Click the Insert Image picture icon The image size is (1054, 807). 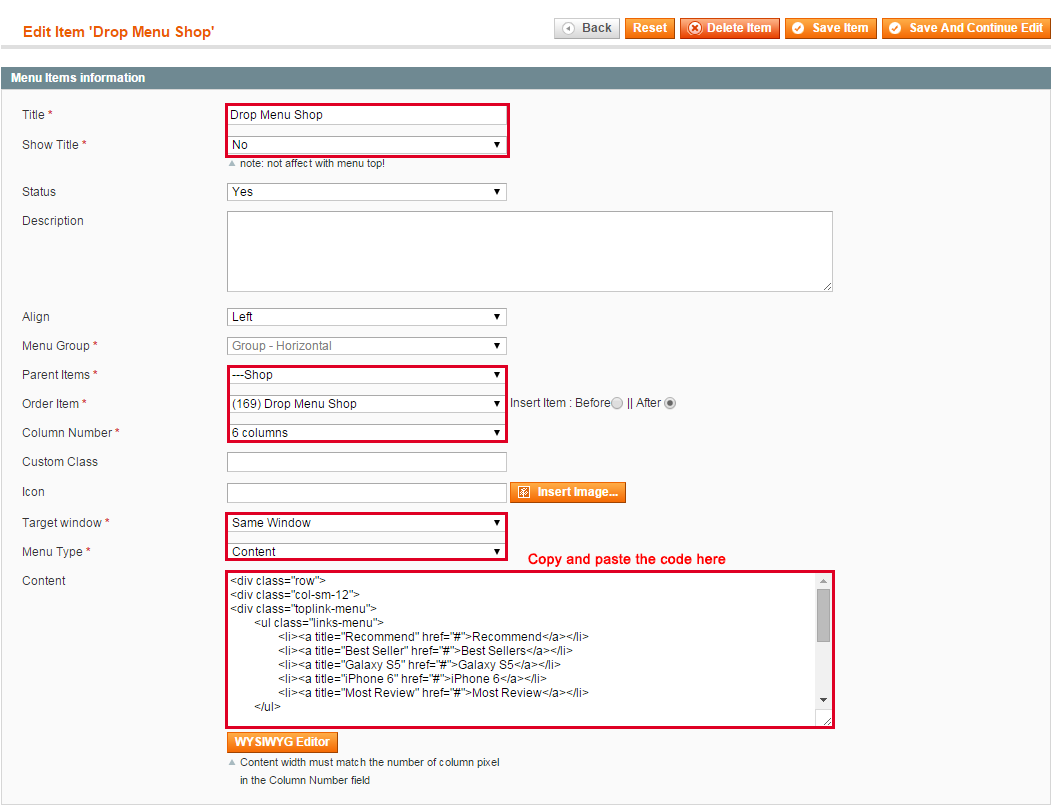pyautogui.click(x=524, y=493)
